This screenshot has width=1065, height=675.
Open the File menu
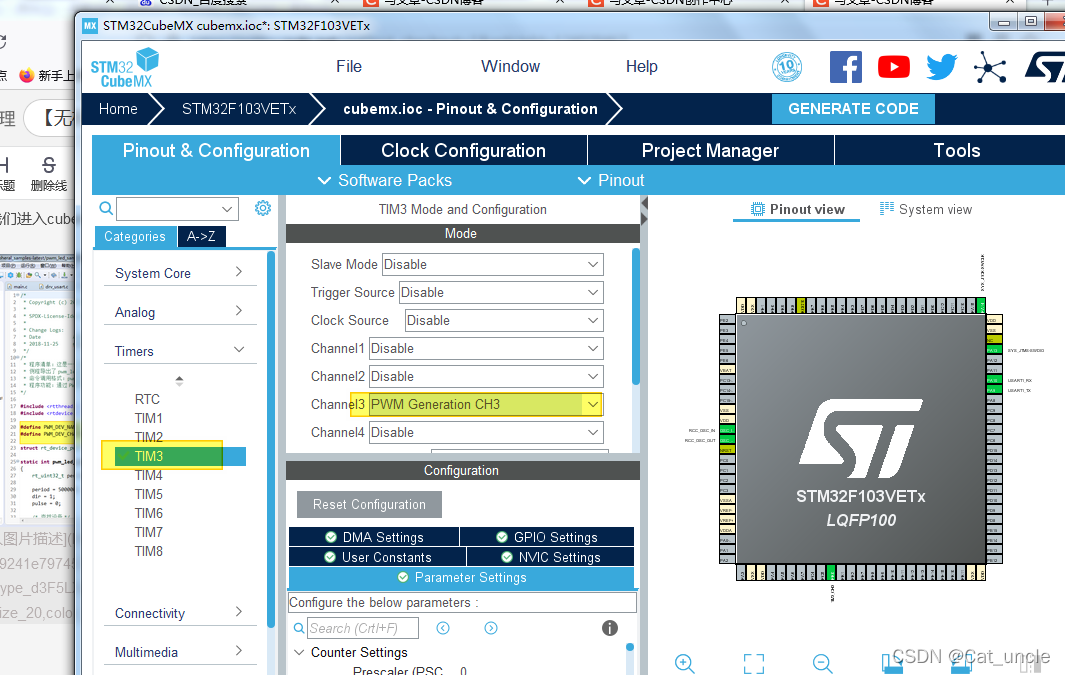(349, 67)
